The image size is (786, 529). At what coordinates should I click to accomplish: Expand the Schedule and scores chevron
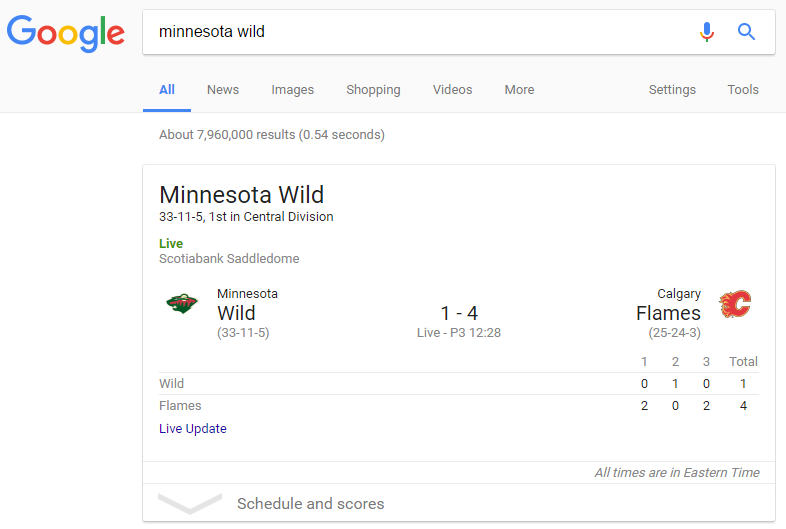click(190, 503)
